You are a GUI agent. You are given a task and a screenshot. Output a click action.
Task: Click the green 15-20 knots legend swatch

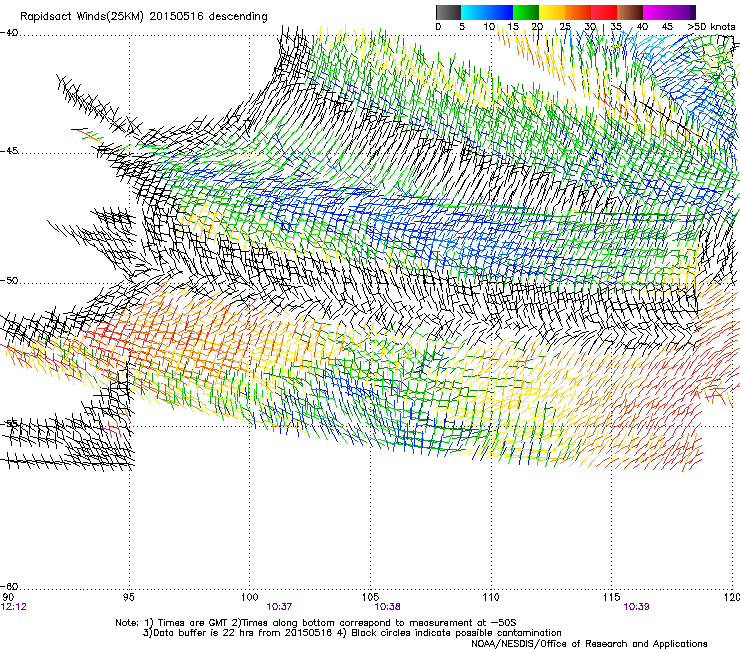tap(526, 12)
